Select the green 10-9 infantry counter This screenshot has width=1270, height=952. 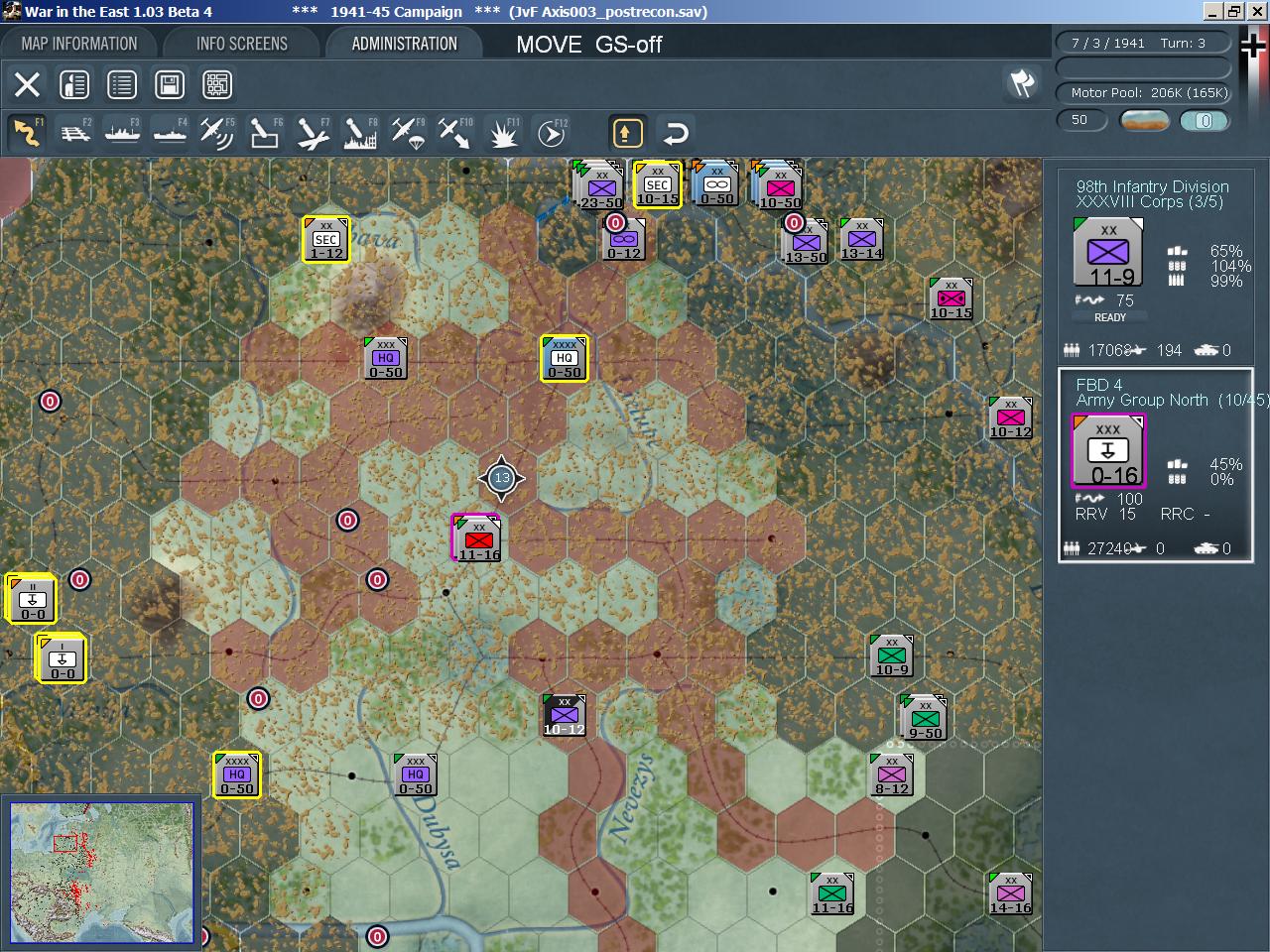point(891,655)
